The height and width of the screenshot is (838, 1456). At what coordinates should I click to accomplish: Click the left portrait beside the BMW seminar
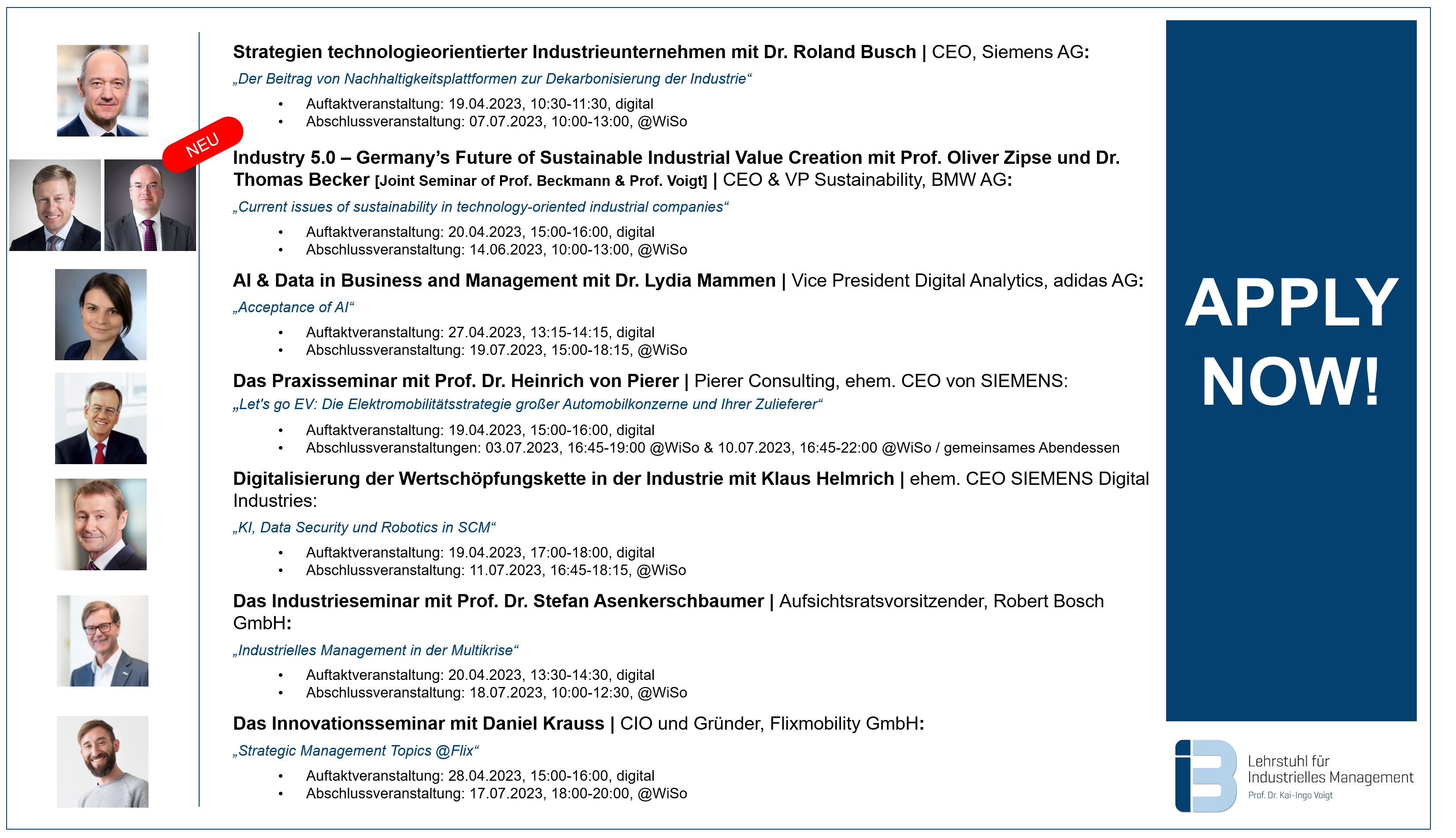pos(55,206)
